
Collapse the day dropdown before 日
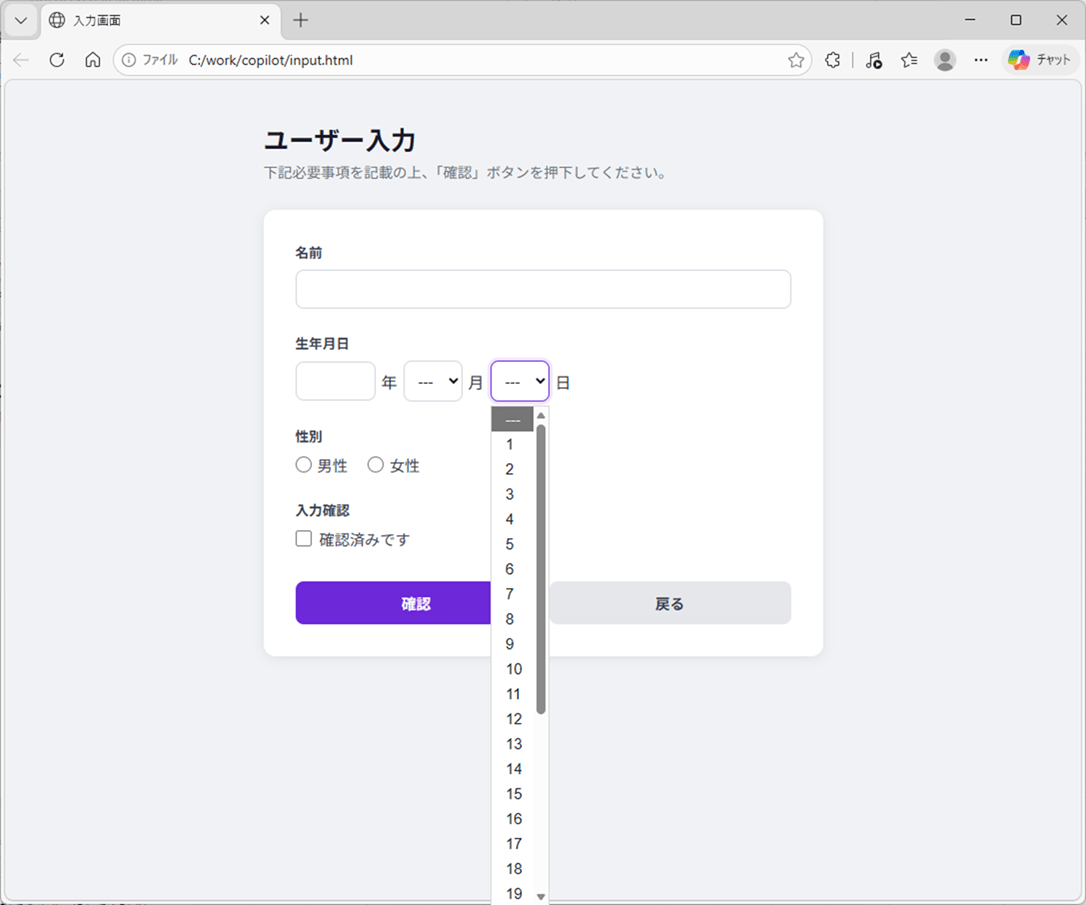click(x=520, y=381)
